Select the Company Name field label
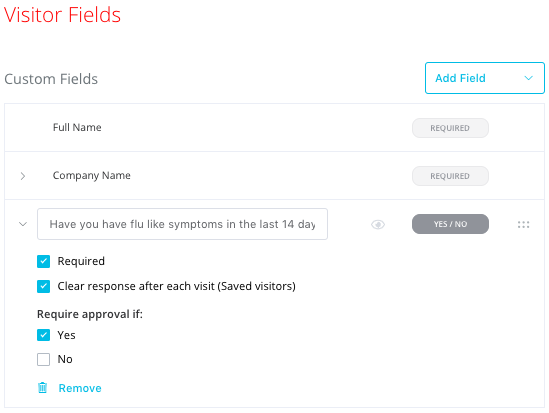Screen dimensions: 549x413 (92, 175)
